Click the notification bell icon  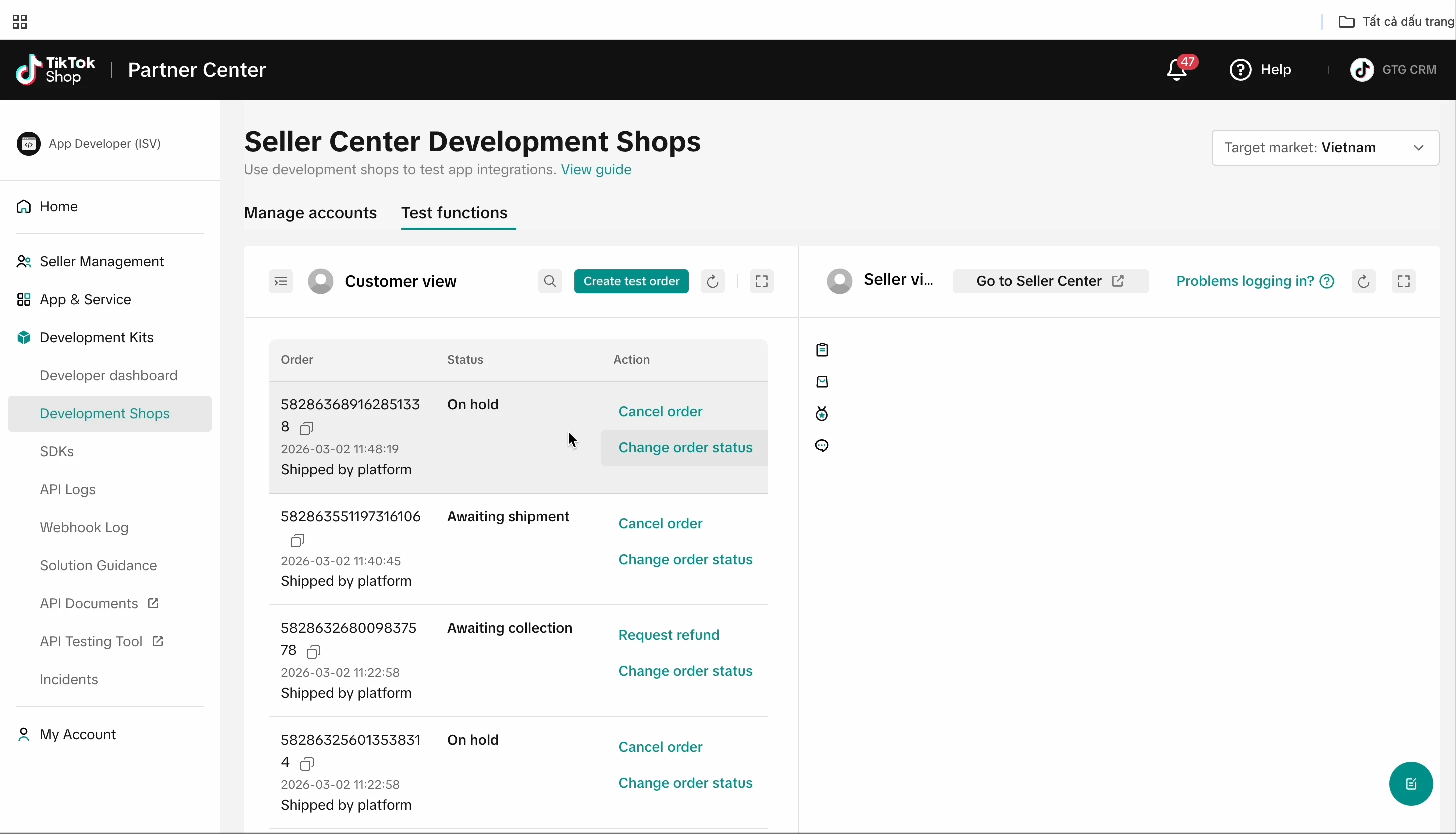(1176, 70)
